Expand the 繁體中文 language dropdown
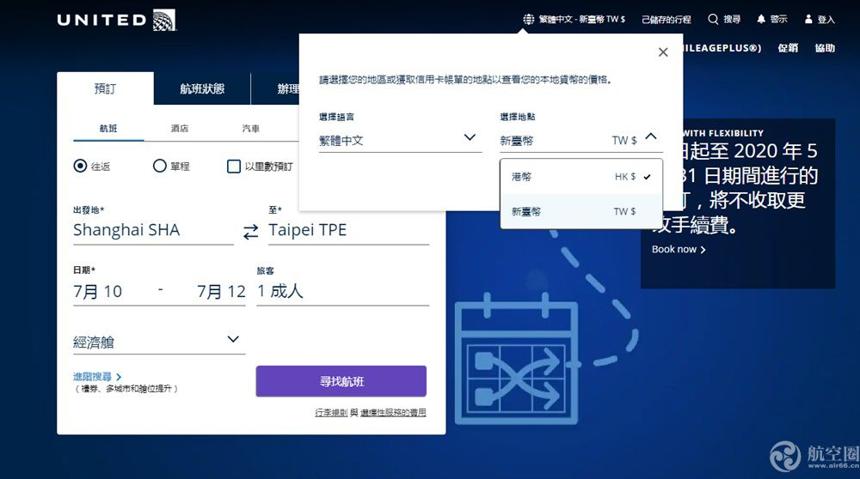Image resolution: width=860 pixels, height=479 pixels. coord(400,140)
